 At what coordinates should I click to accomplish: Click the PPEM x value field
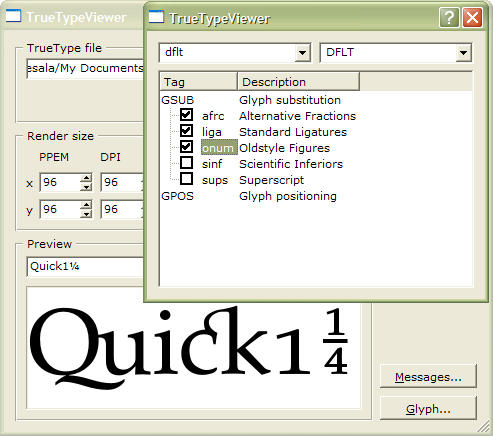(60, 182)
